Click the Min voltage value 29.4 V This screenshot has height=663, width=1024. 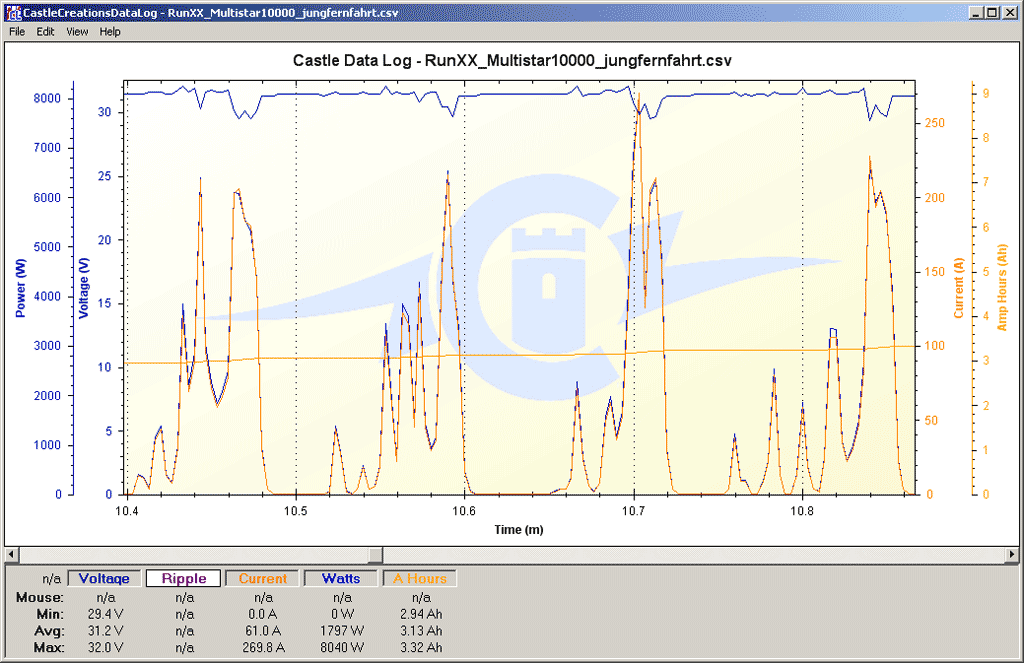106,614
